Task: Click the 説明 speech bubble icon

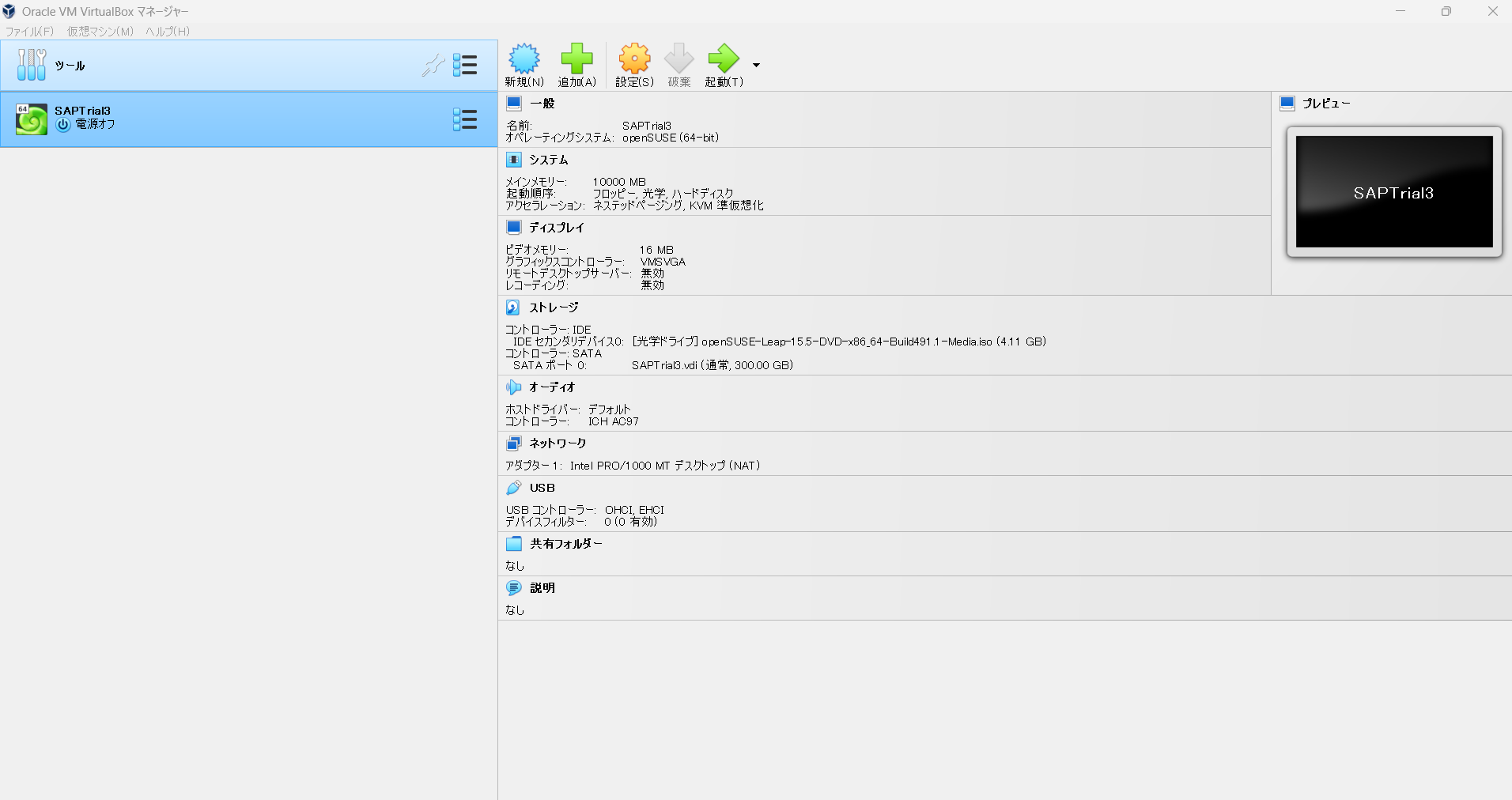Action: pyautogui.click(x=514, y=588)
